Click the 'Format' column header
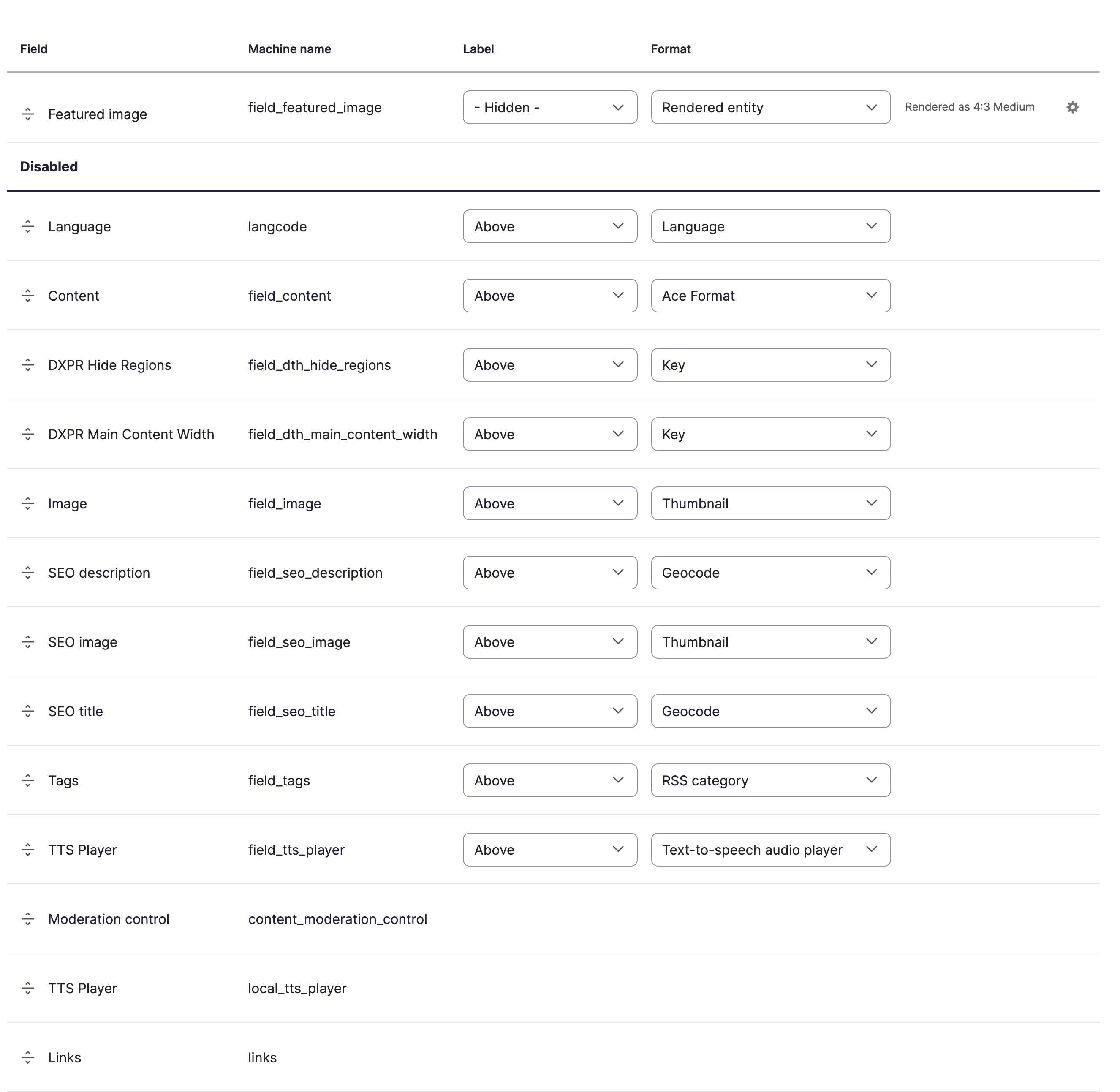 coord(670,49)
